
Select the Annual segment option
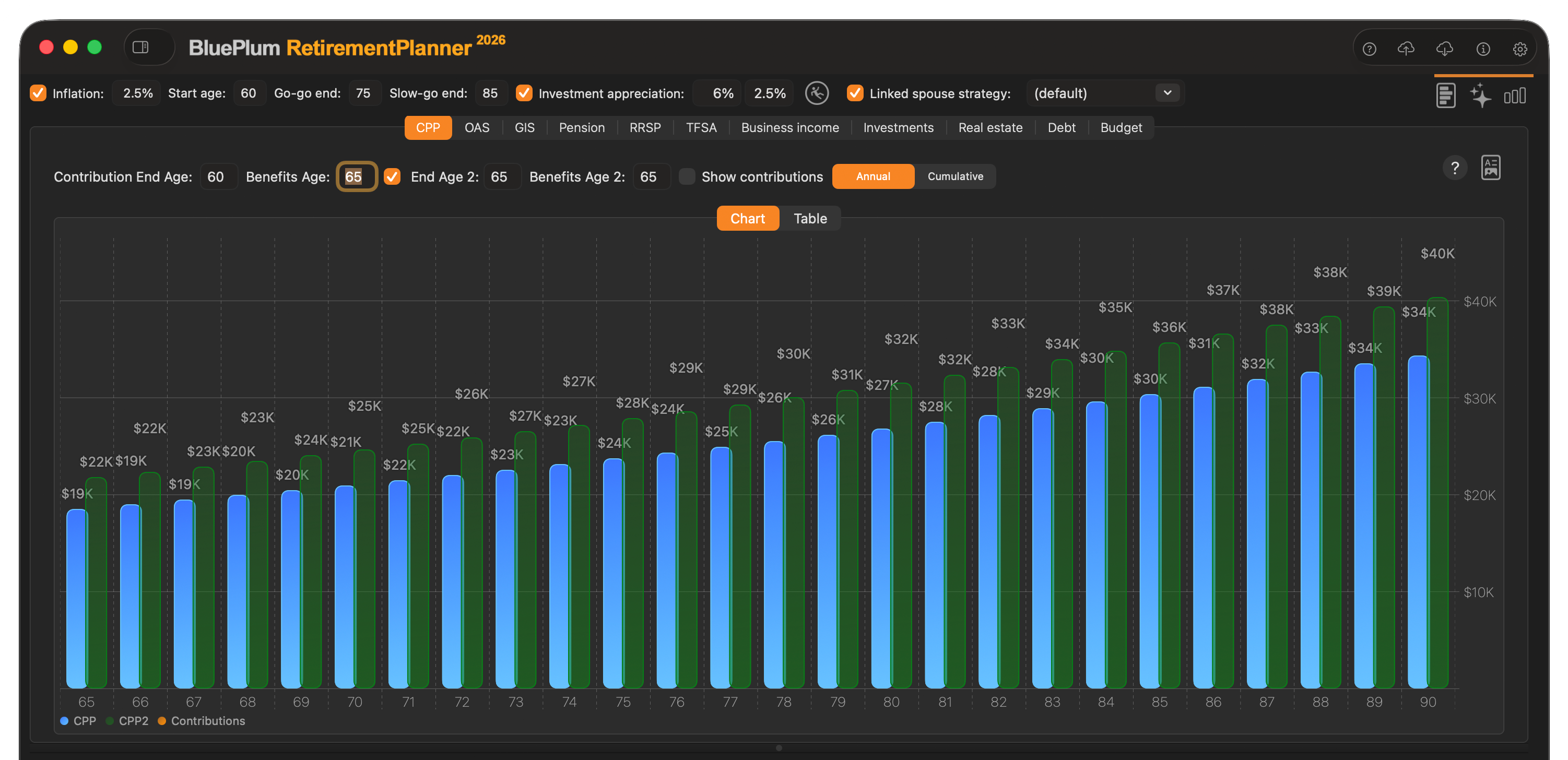pyautogui.click(x=873, y=176)
